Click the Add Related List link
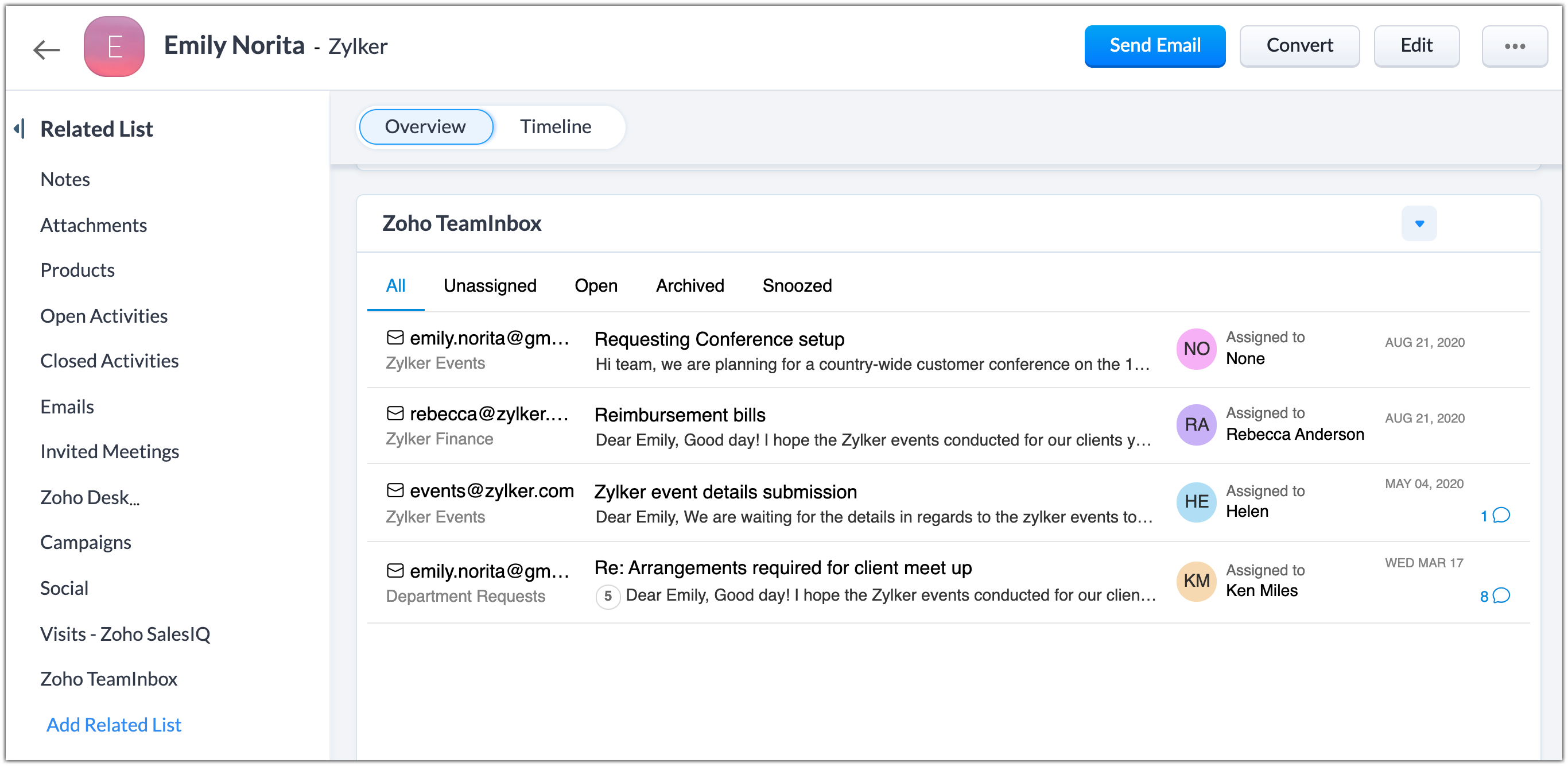1568x766 pixels. pyautogui.click(x=114, y=725)
